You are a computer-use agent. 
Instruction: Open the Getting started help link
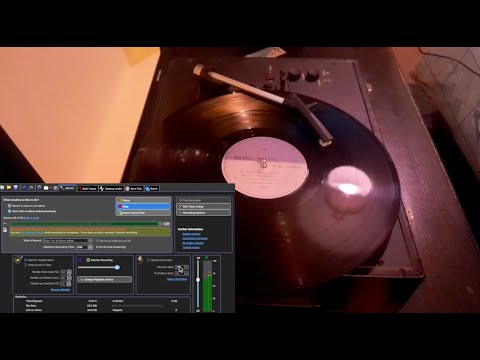(x=191, y=234)
